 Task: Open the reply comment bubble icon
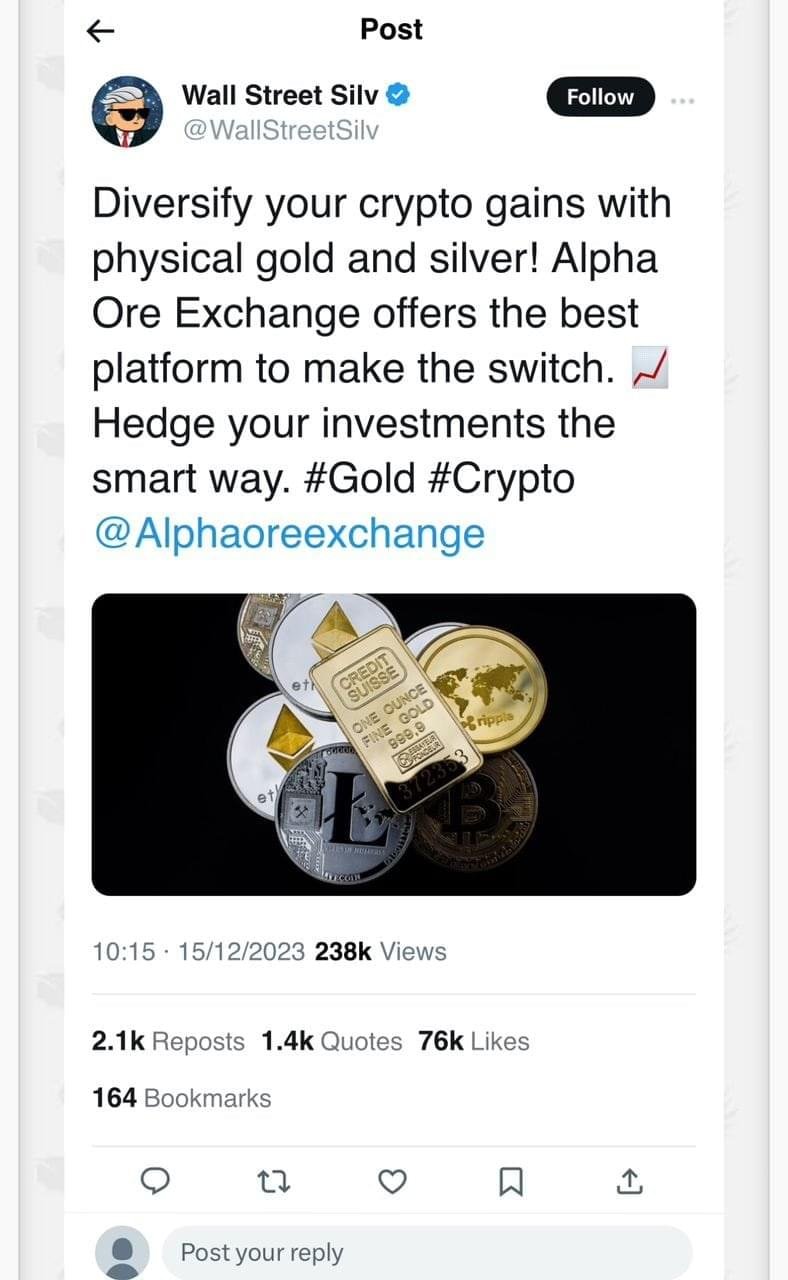click(152, 1183)
